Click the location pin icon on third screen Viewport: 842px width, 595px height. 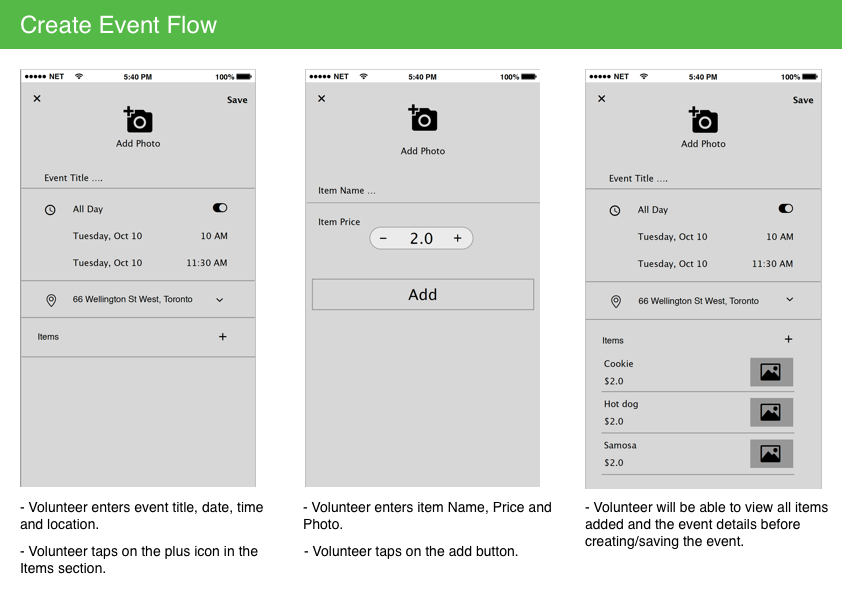pos(615,300)
